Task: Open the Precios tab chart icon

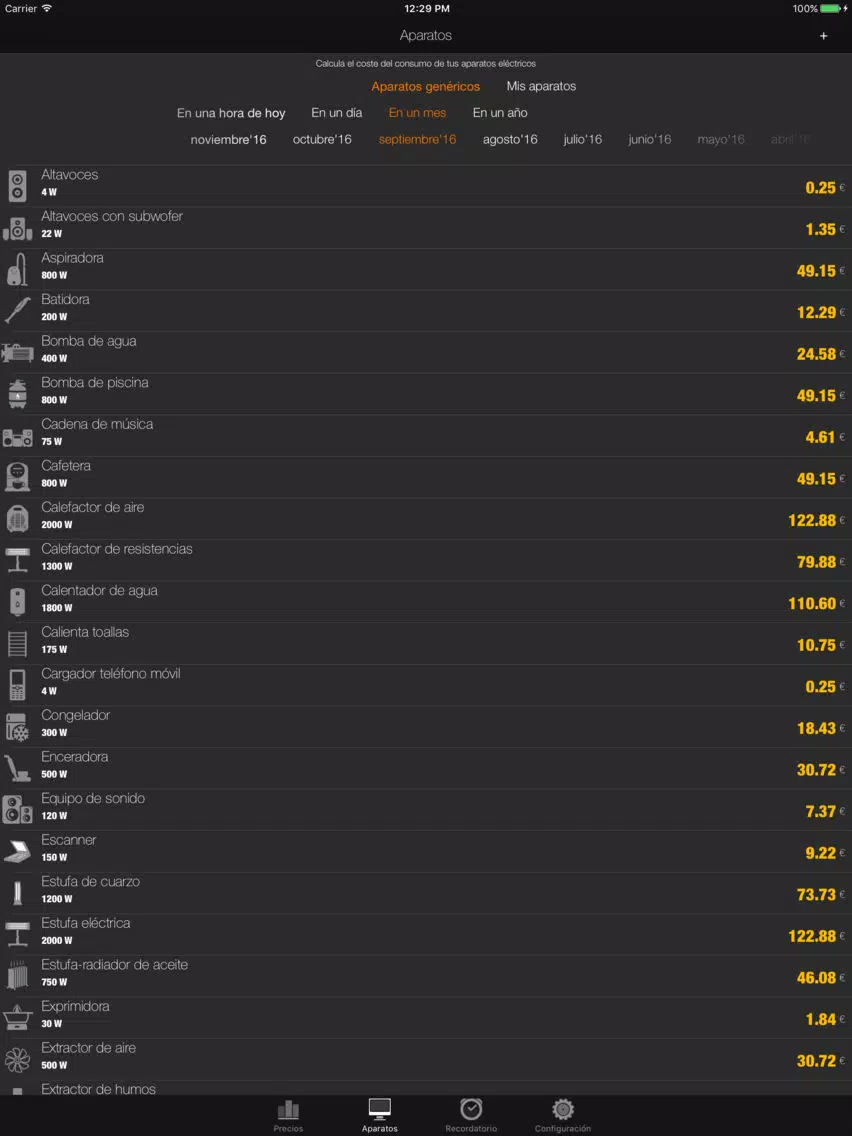Action: [x=288, y=1110]
